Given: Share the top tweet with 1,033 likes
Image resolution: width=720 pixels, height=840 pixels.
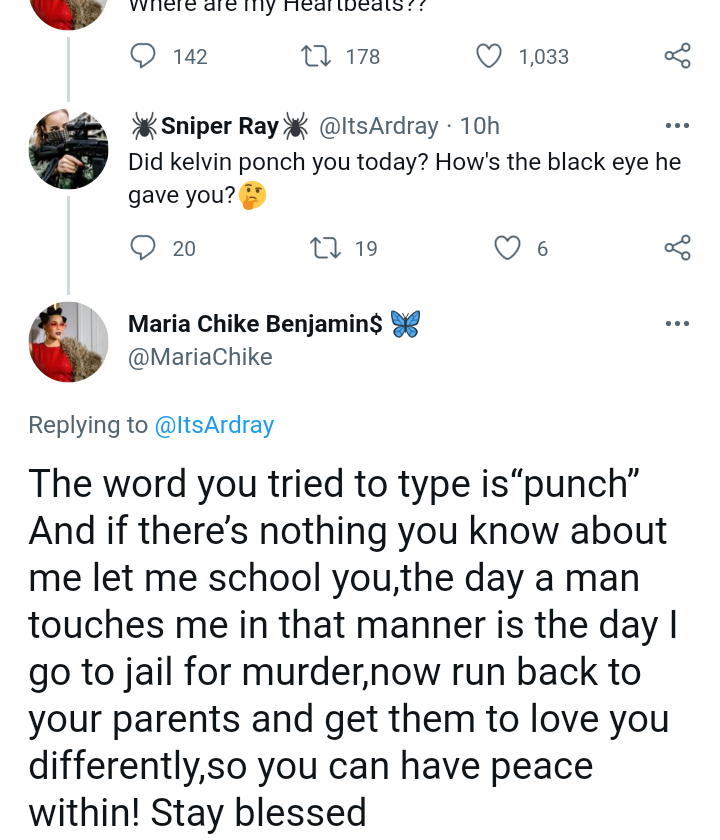Looking at the screenshot, I should coord(677,57).
